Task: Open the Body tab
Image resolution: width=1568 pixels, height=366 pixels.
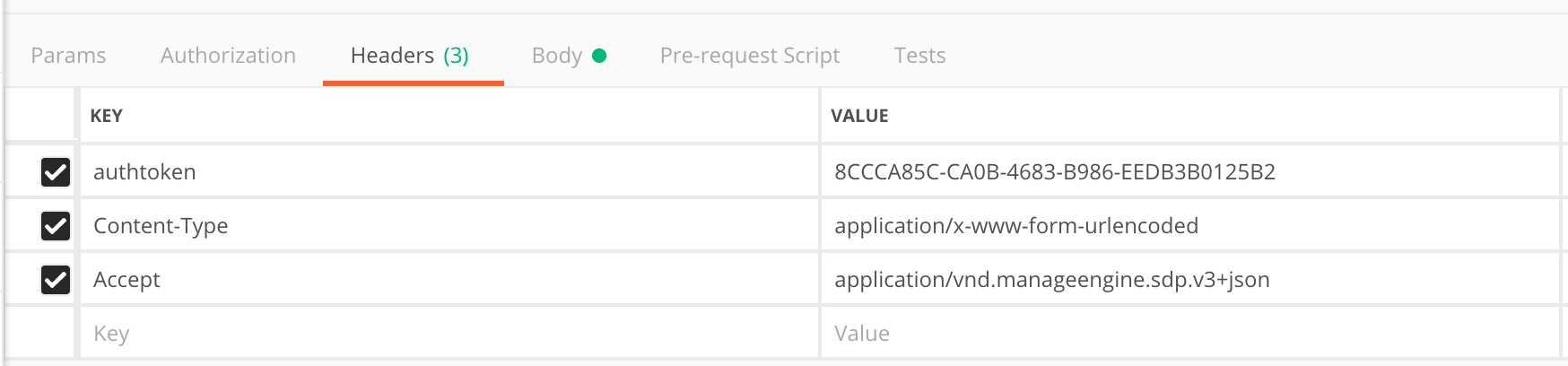Action: [557, 56]
